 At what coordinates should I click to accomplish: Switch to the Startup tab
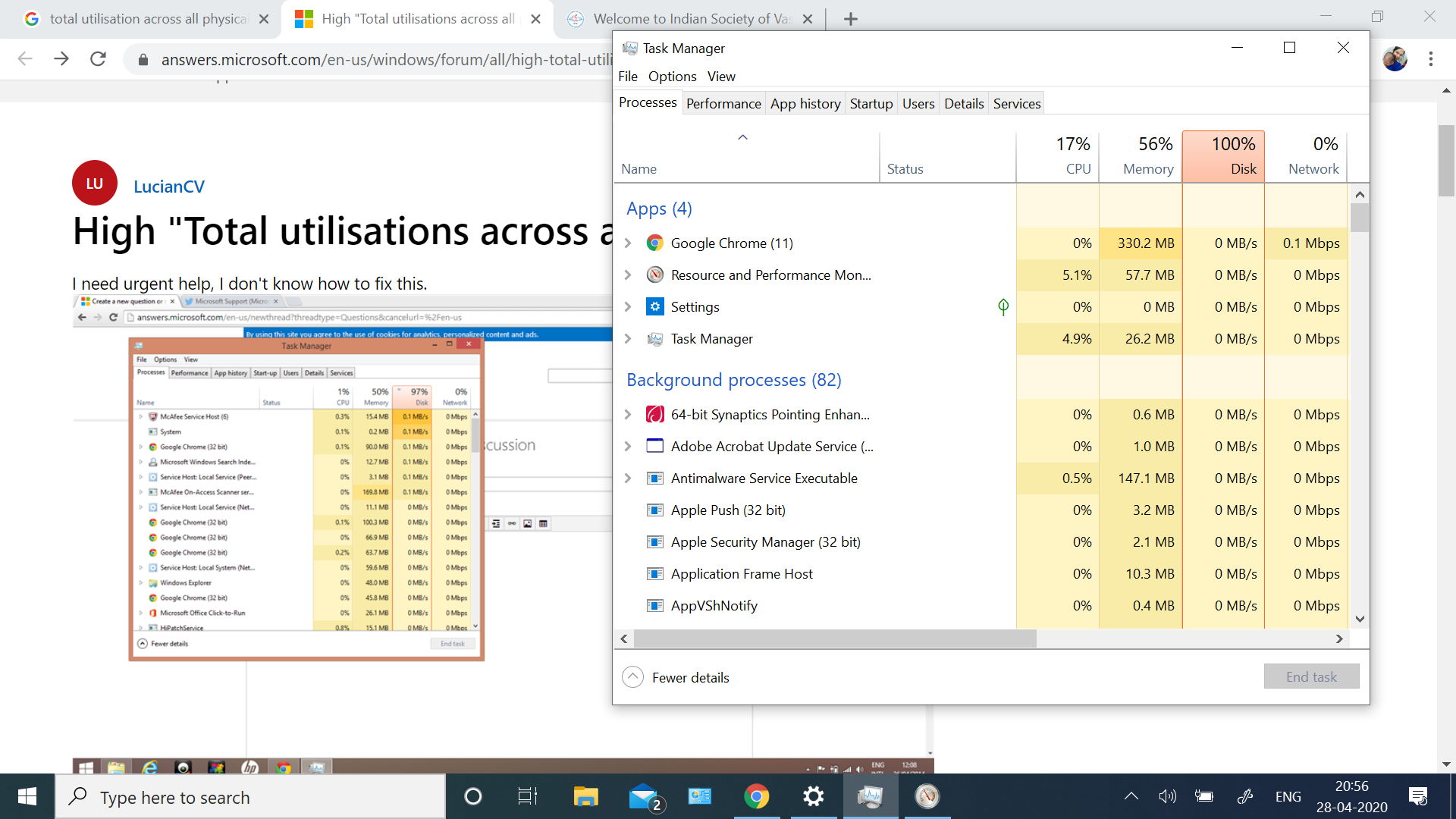point(871,104)
